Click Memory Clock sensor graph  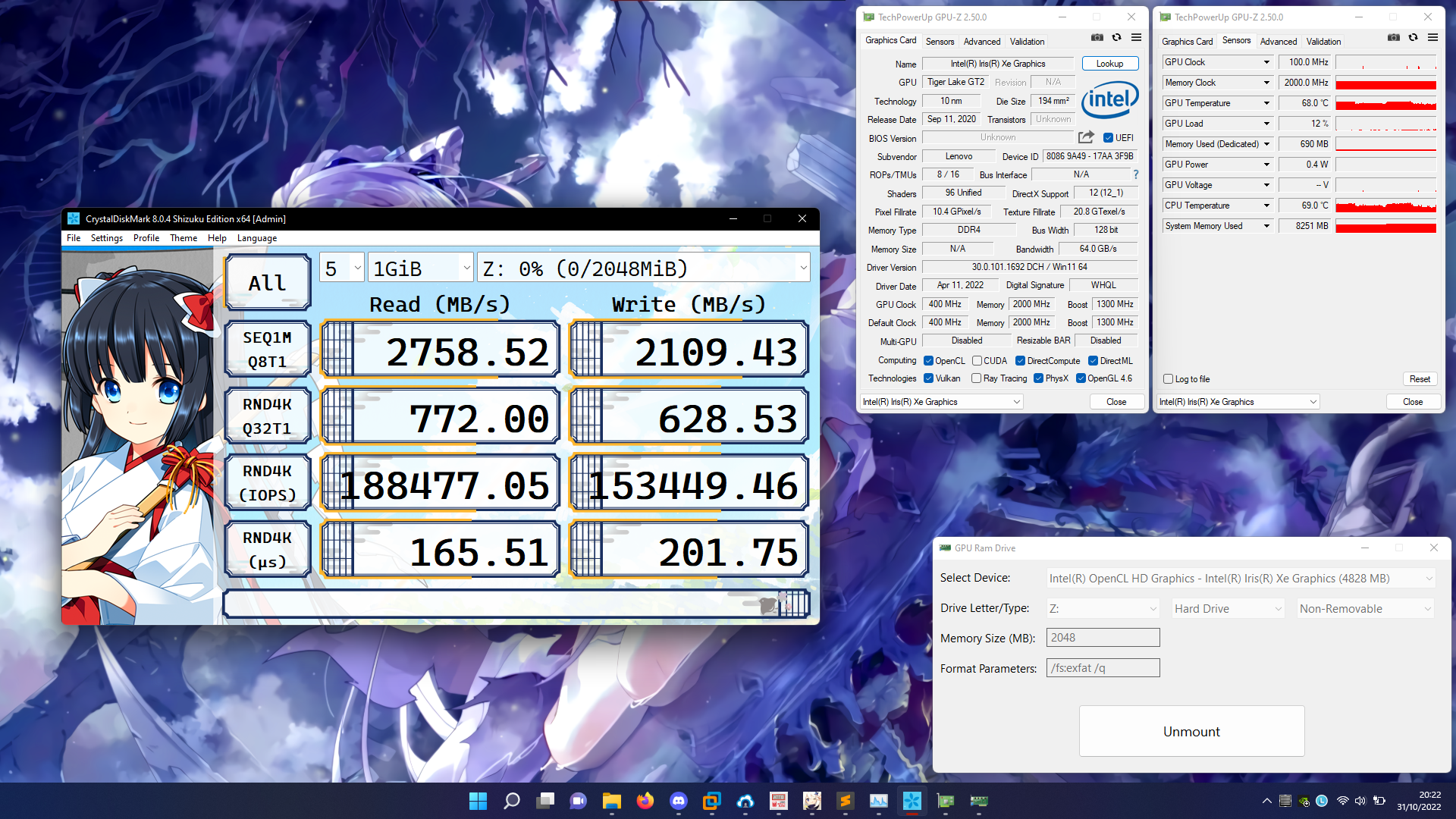pos(1385,83)
